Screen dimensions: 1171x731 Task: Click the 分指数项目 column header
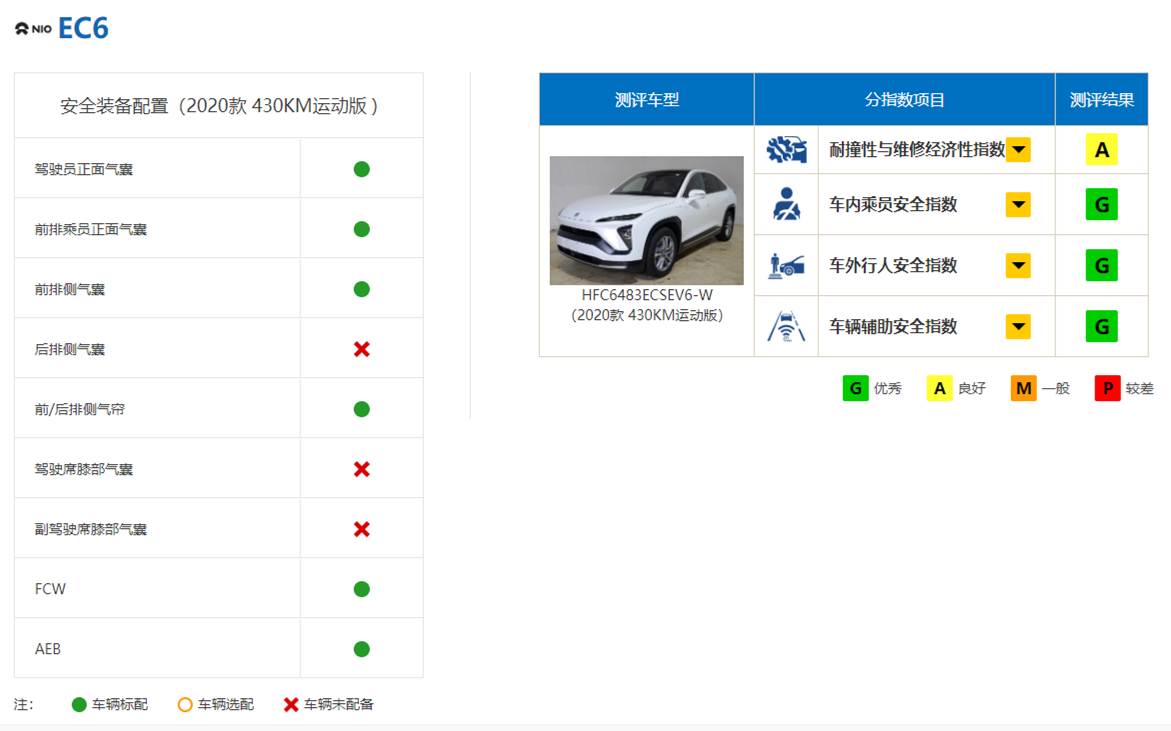click(x=904, y=99)
